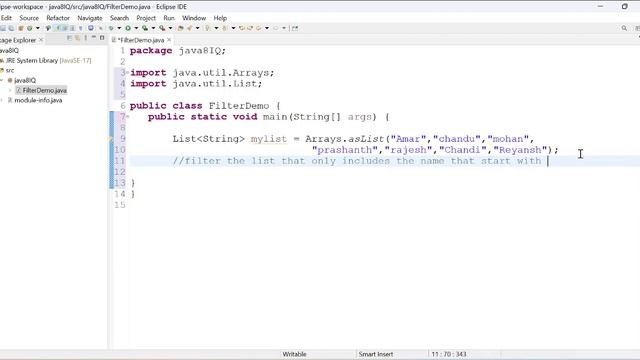Viewport: 640px width, 360px height.
Task: Collapse the imports fold at line 3
Action: point(127,72)
